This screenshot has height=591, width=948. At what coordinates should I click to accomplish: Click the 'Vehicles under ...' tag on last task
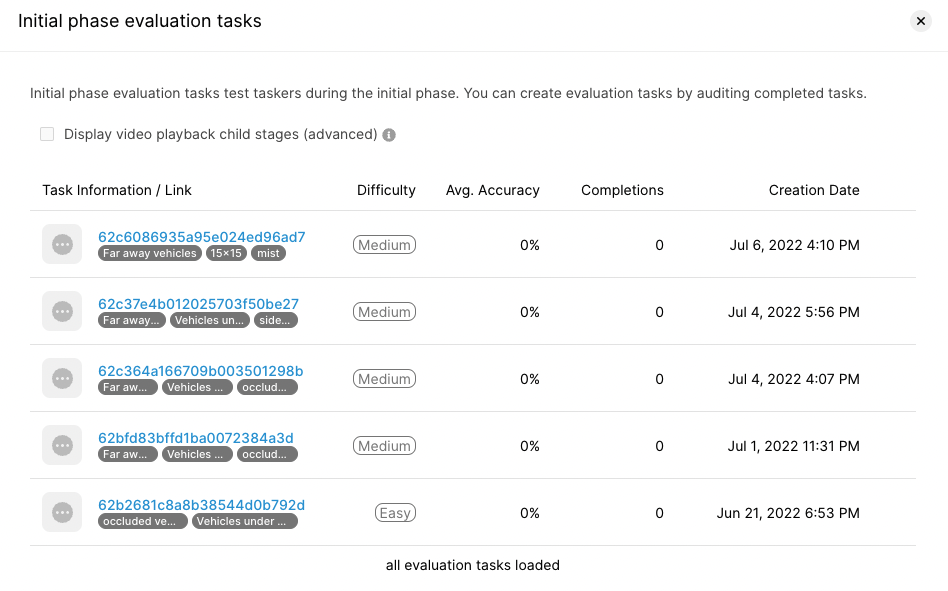coord(245,521)
